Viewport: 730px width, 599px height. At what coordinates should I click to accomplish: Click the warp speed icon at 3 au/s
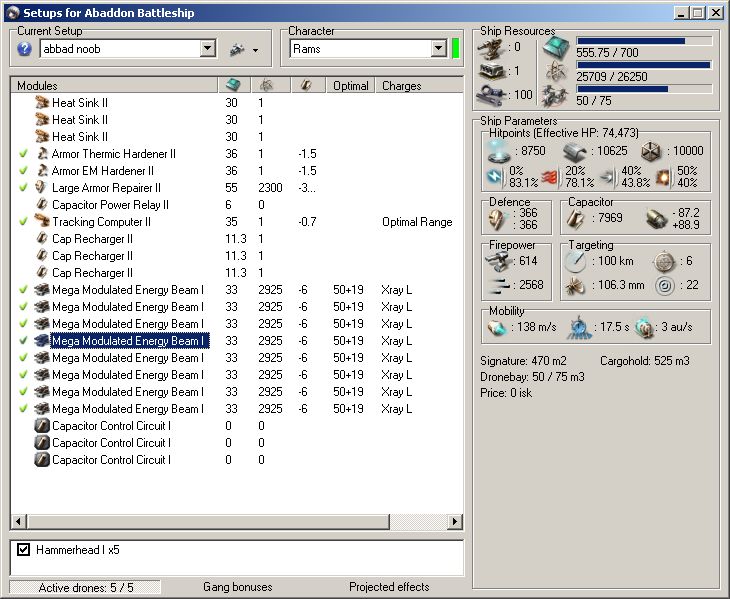(645, 328)
